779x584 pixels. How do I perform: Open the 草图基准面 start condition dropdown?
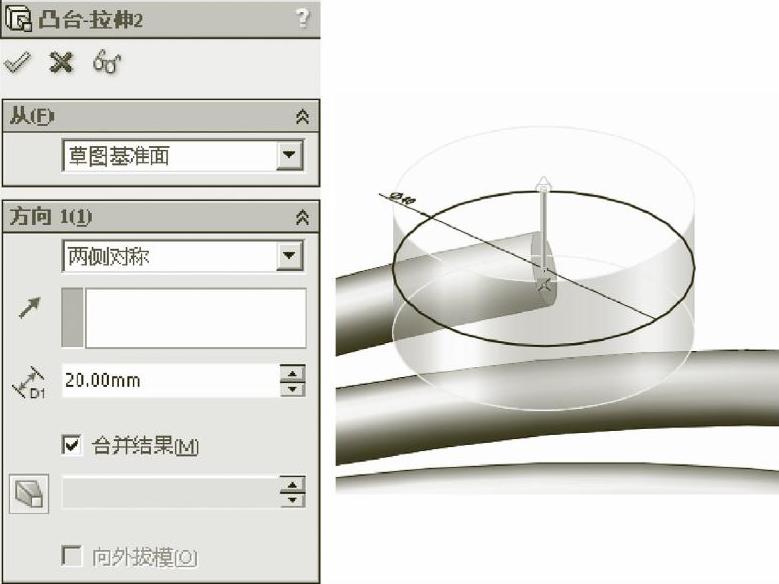click(x=290, y=155)
